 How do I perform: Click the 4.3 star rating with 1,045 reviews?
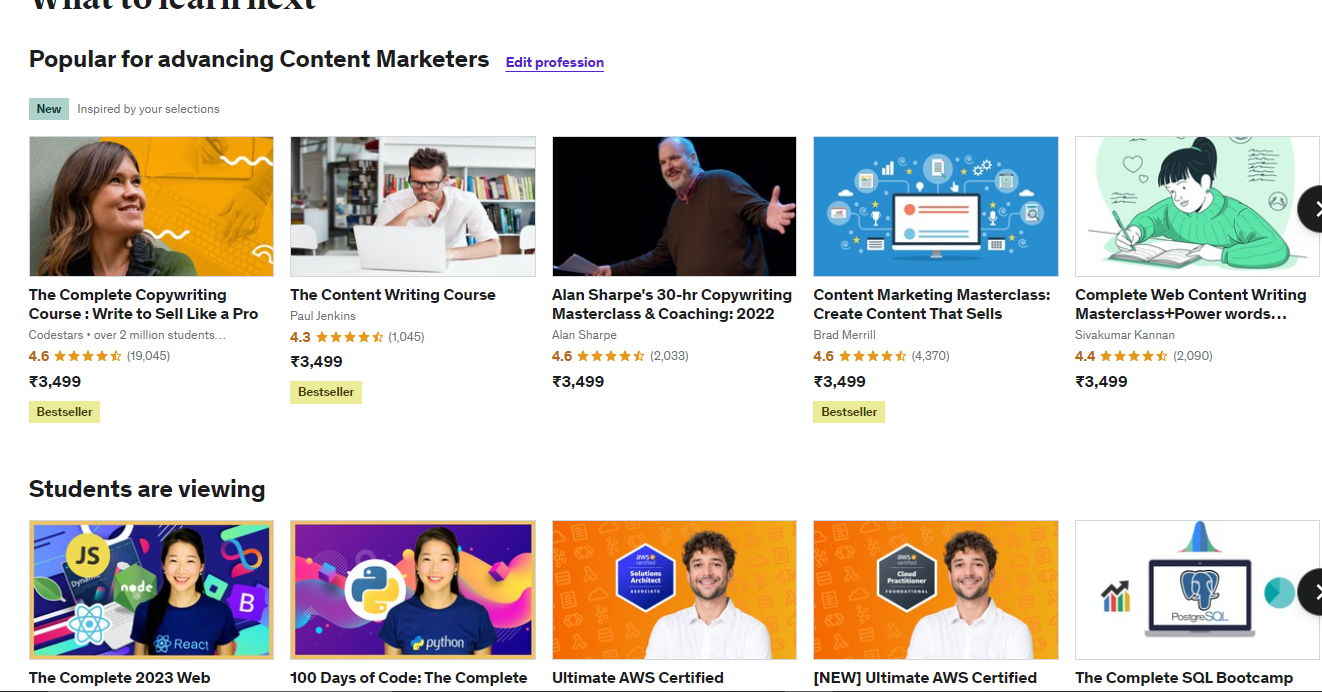(357, 337)
